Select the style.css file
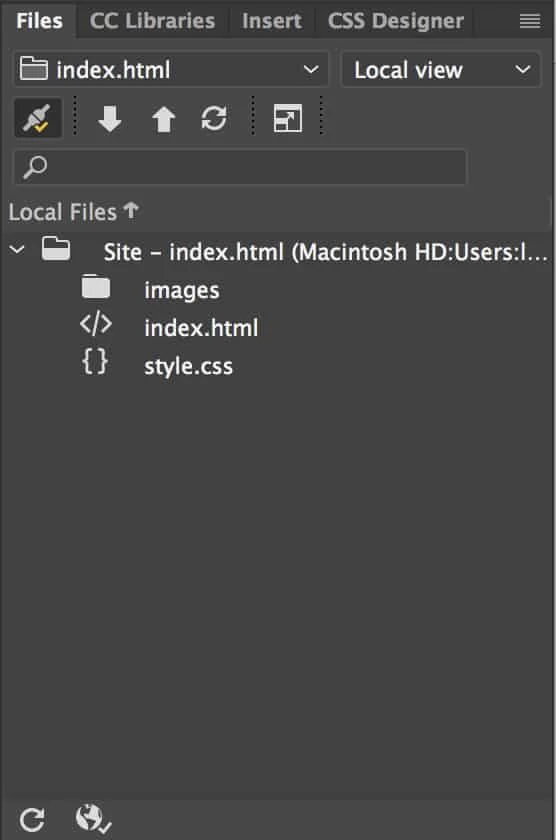Viewport: 556px width, 840px height. pyautogui.click(x=188, y=366)
